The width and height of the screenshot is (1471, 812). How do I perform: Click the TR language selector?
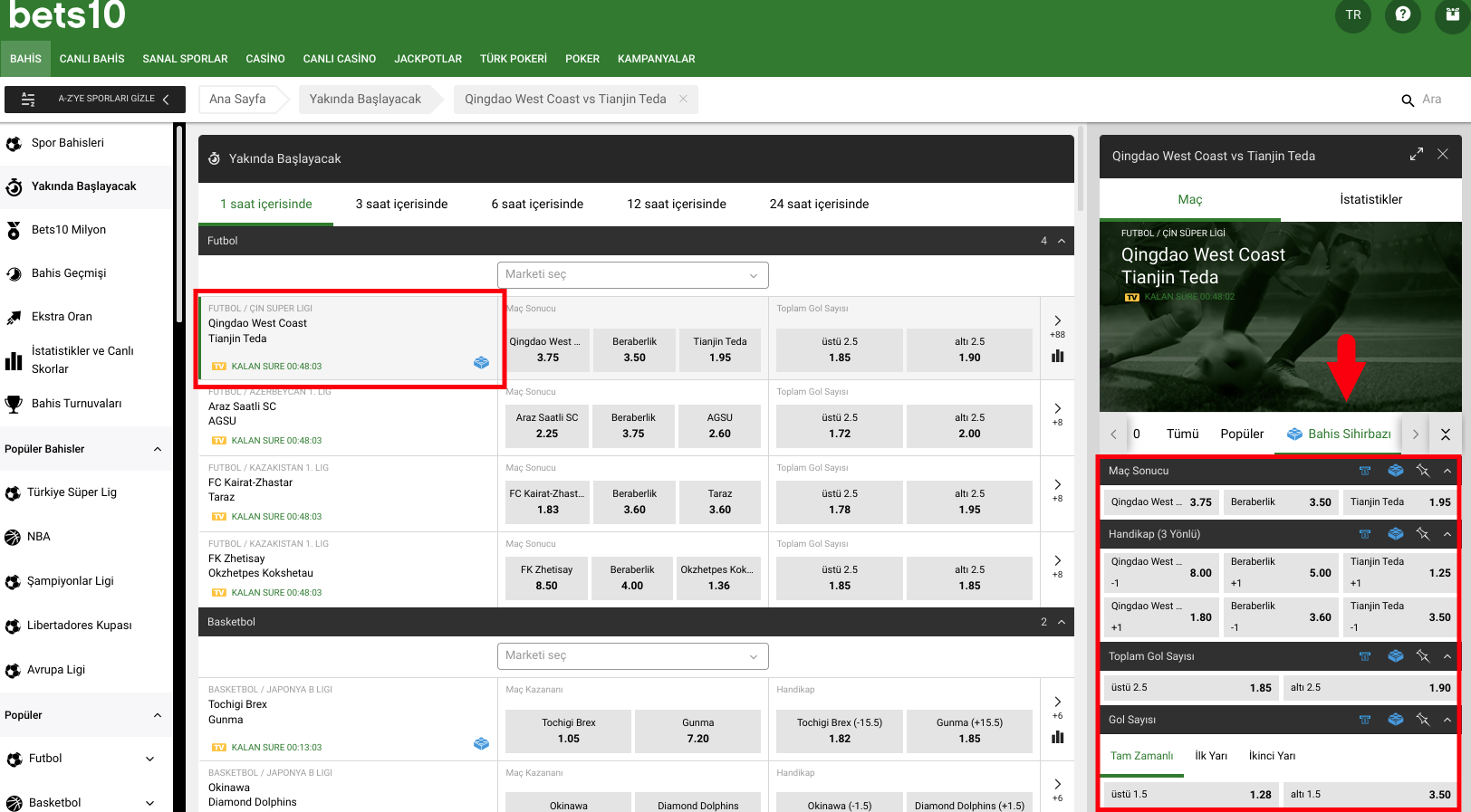click(1353, 14)
